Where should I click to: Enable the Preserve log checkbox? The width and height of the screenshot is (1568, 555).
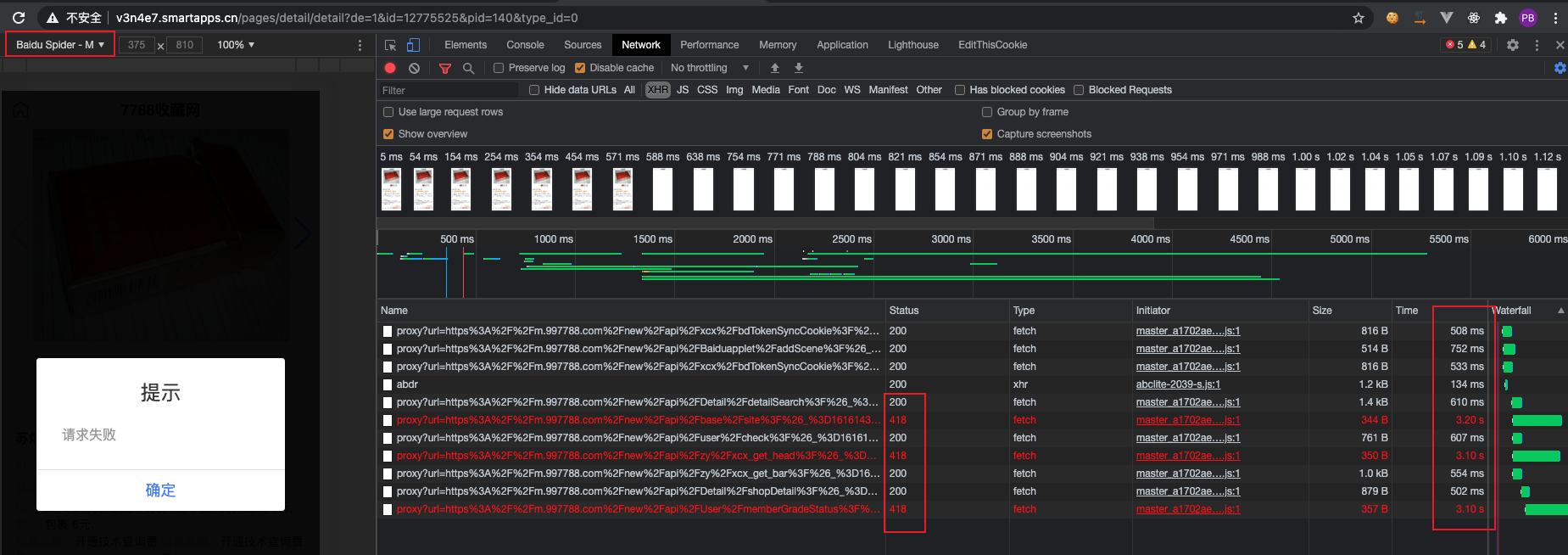pos(499,68)
